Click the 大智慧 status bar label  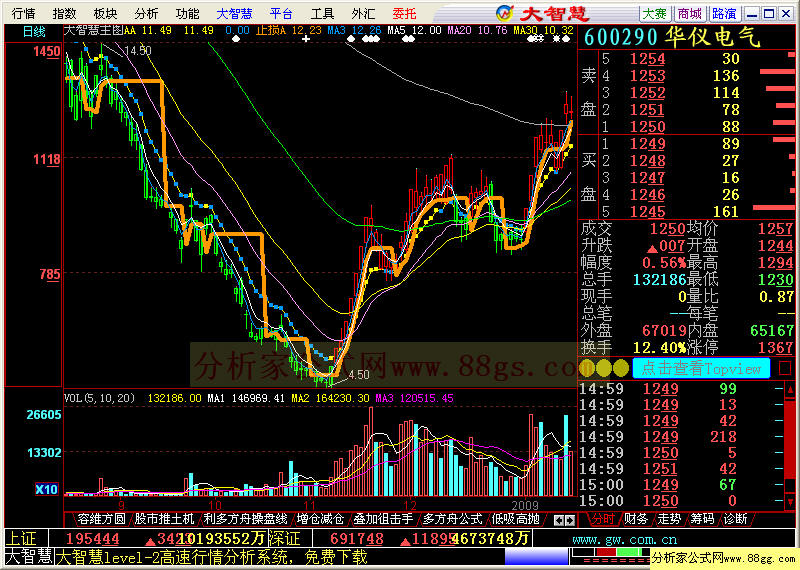(x=29, y=557)
